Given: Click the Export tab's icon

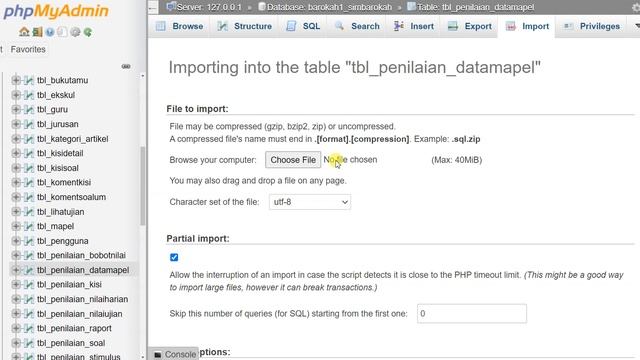Looking at the screenshot, I should click(x=453, y=26).
